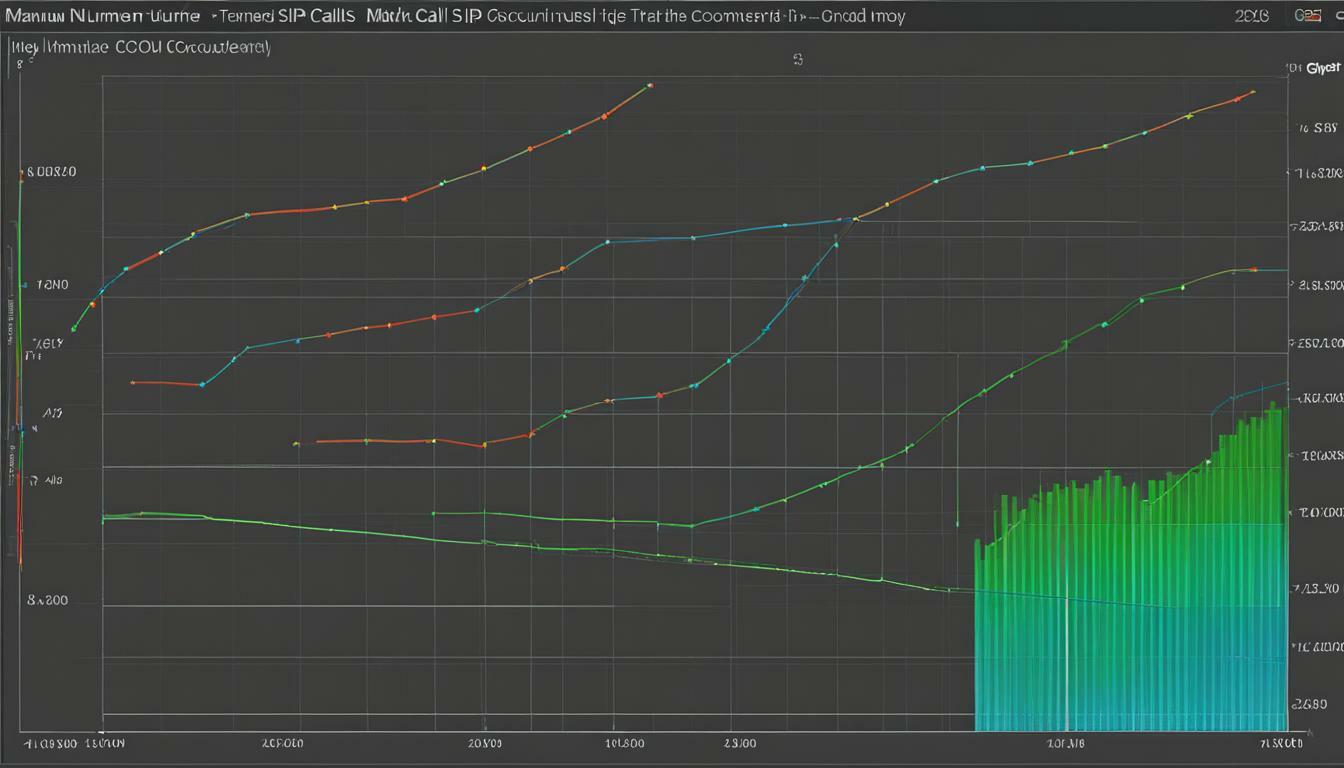
Task: Select the Glycet label on the right axis
Action: 1322,69
